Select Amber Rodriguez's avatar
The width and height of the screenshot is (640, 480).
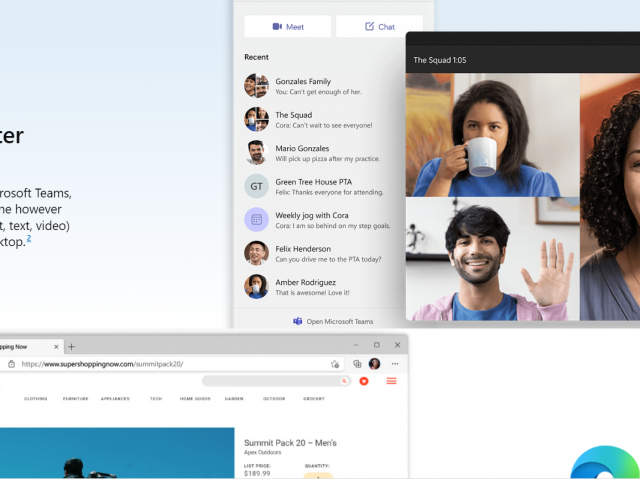[256, 286]
